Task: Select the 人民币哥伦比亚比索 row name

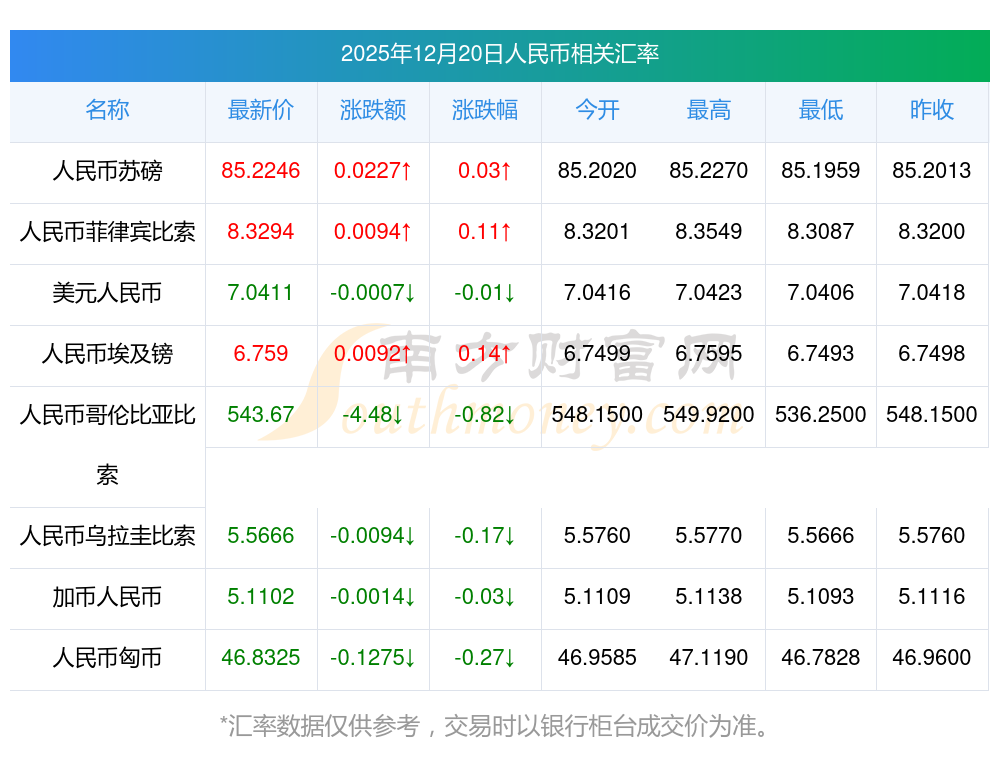Action: 107,443
